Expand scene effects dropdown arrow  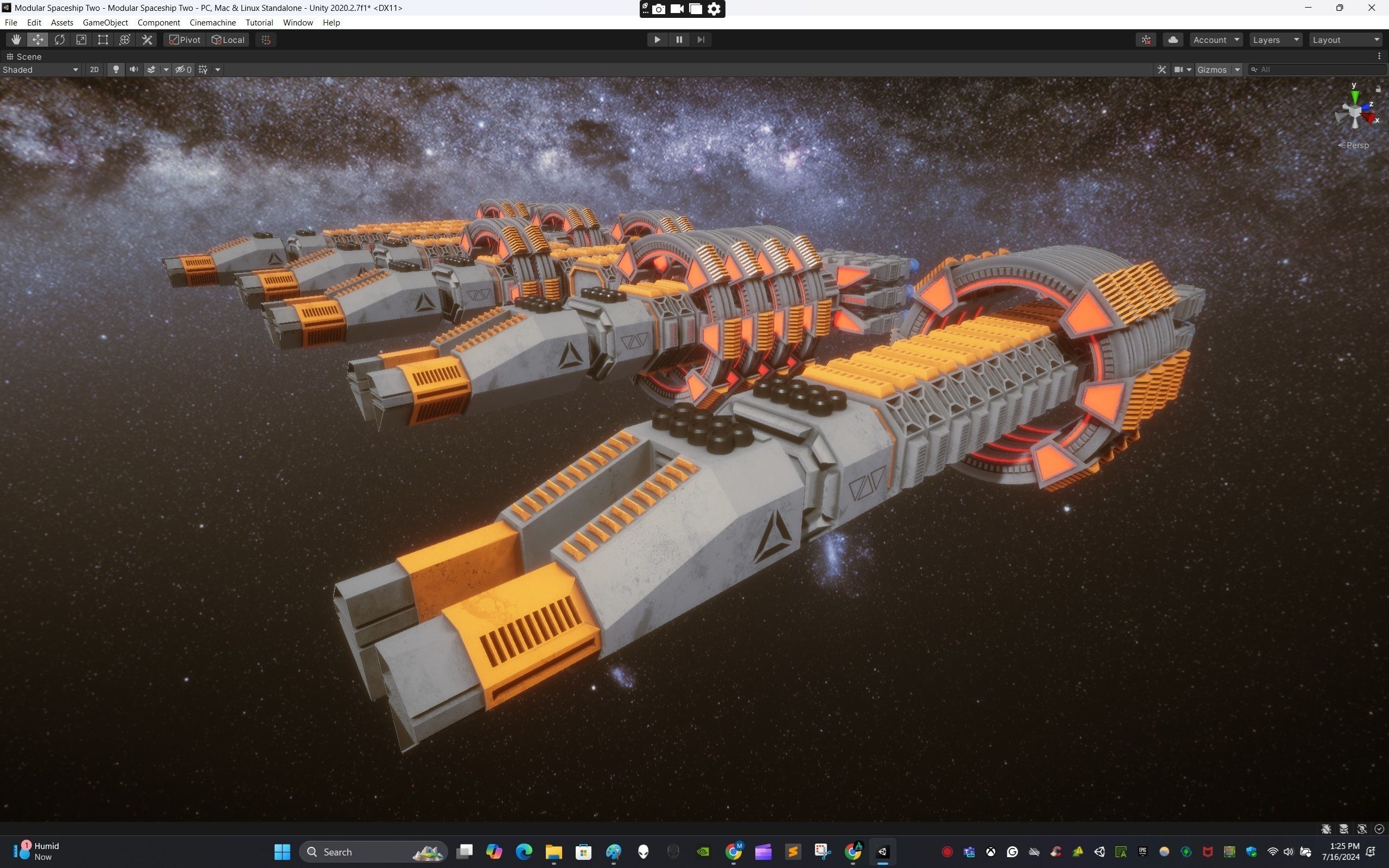(x=166, y=69)
